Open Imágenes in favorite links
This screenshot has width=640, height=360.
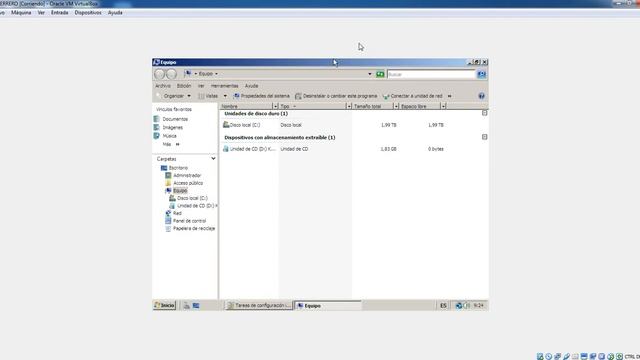pyautogui.click(x=172, y=127)
